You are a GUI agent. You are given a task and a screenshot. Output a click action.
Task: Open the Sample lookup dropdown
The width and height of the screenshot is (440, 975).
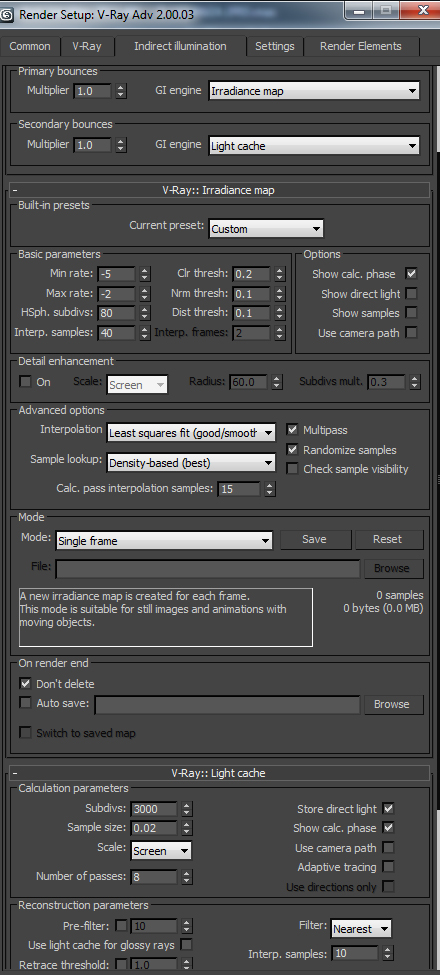click(191, 463)
